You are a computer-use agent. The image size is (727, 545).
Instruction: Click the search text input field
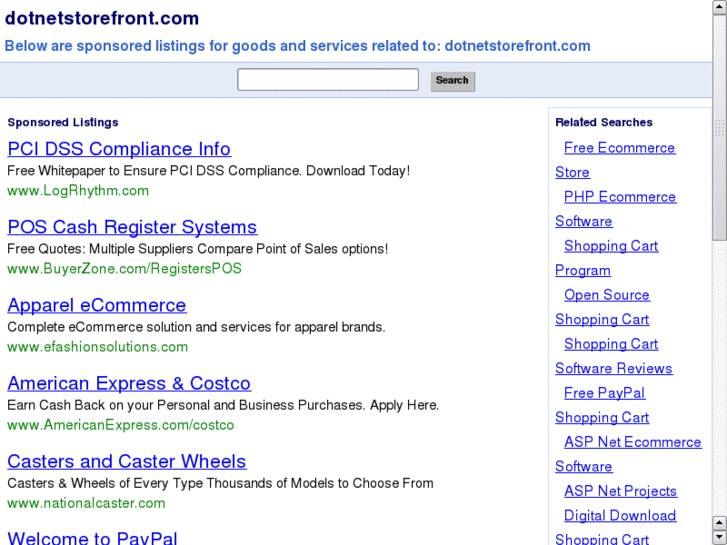328,80
